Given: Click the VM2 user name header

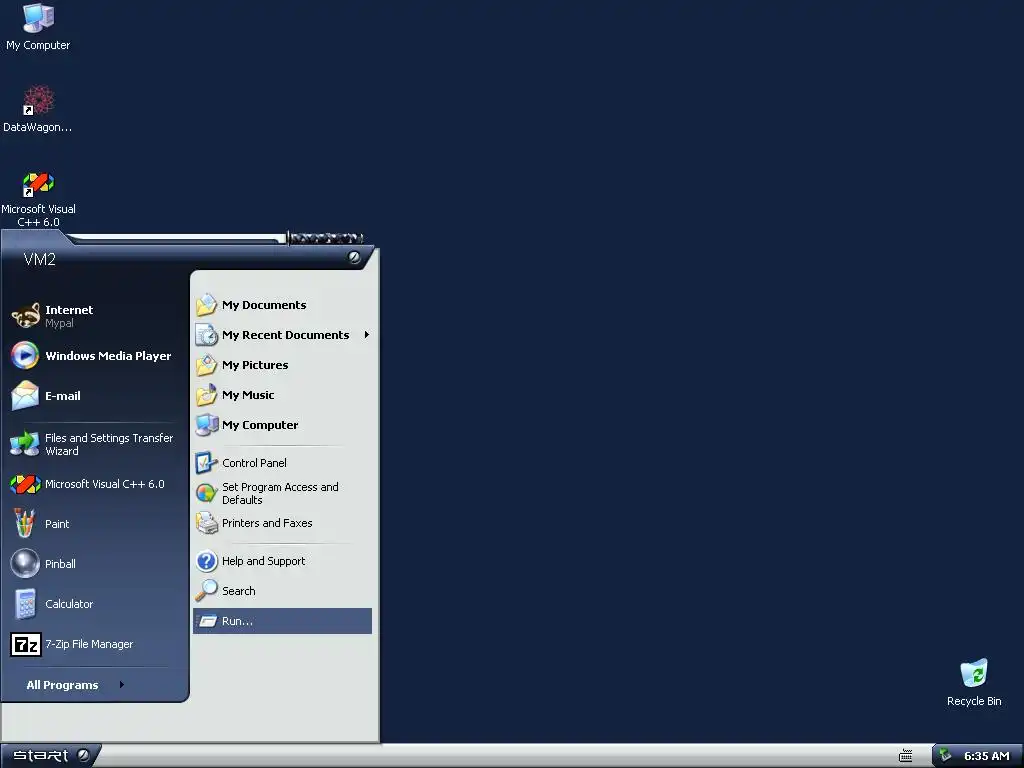Looking at the screenshot, I should (39, 259).
